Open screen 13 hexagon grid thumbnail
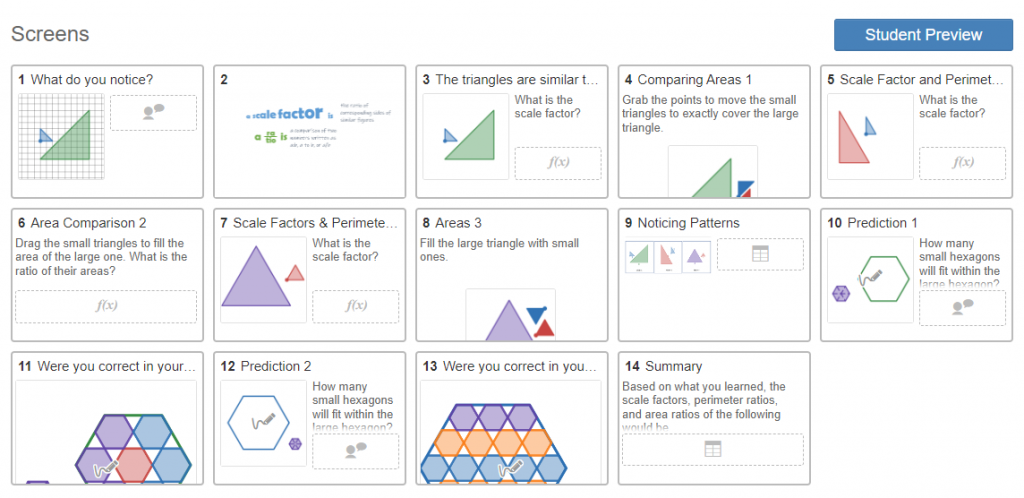The image size is (1024, 498). 511,432
